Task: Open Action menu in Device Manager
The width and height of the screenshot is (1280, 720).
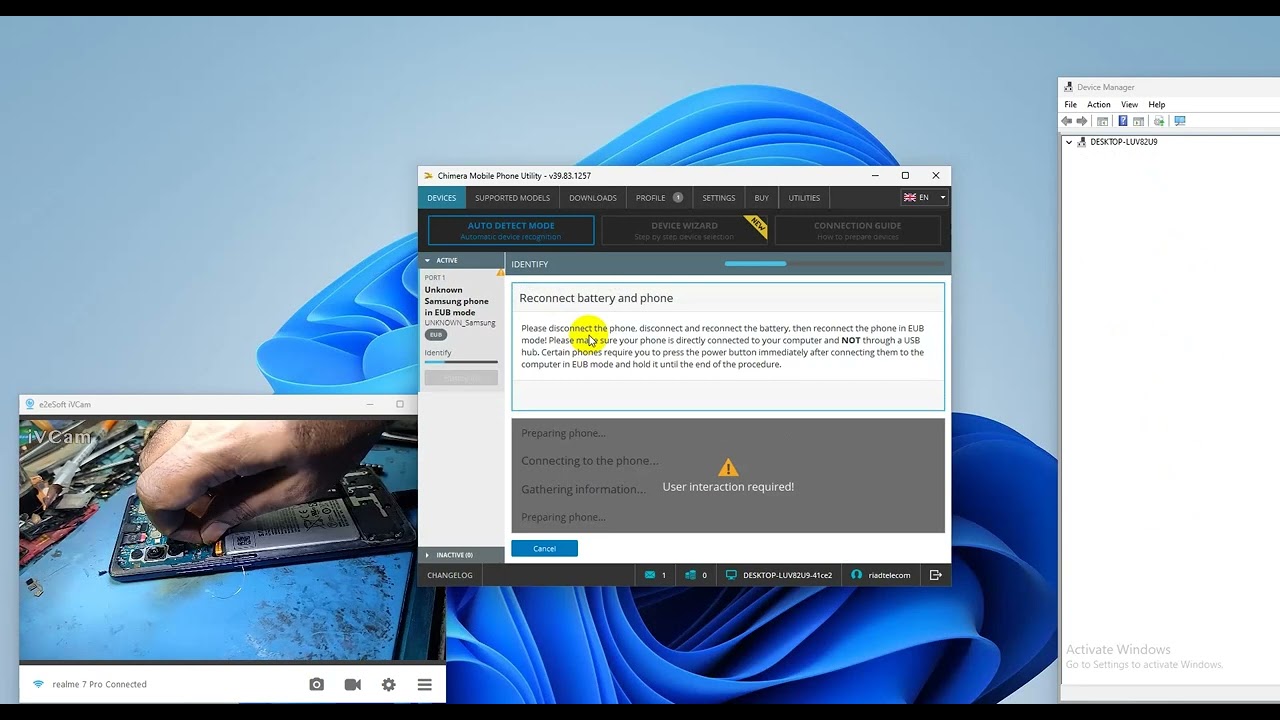Action: pos(1098,104)
